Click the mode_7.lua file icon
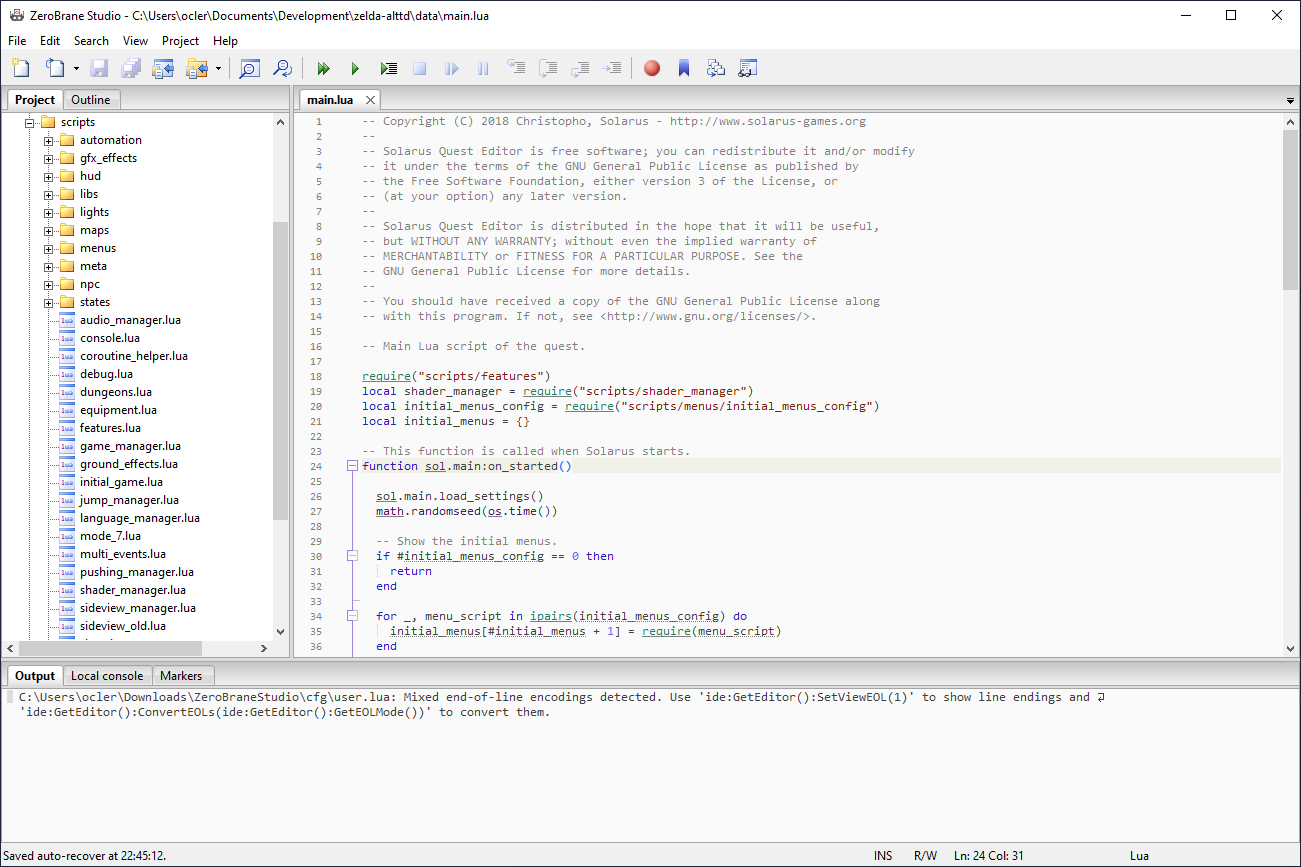Screen dimensions: 1301x867 tap(67, 536)
